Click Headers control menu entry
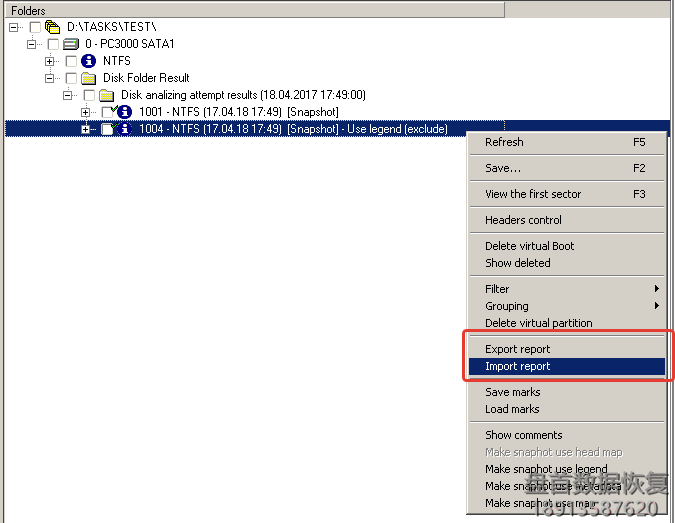The height and width of the screenshot is (523, 675). point(523,220)
